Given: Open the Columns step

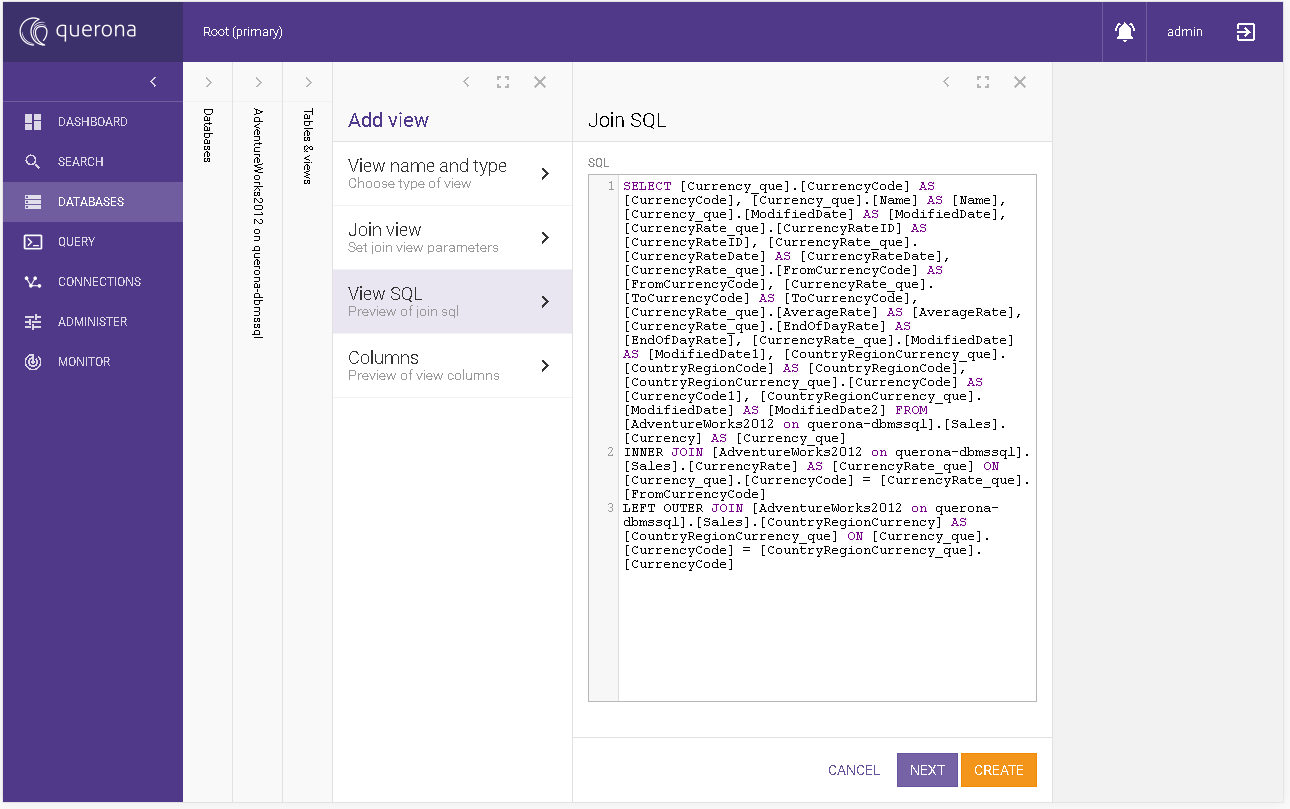Looking at the screenshot, I should pos(452,366).
